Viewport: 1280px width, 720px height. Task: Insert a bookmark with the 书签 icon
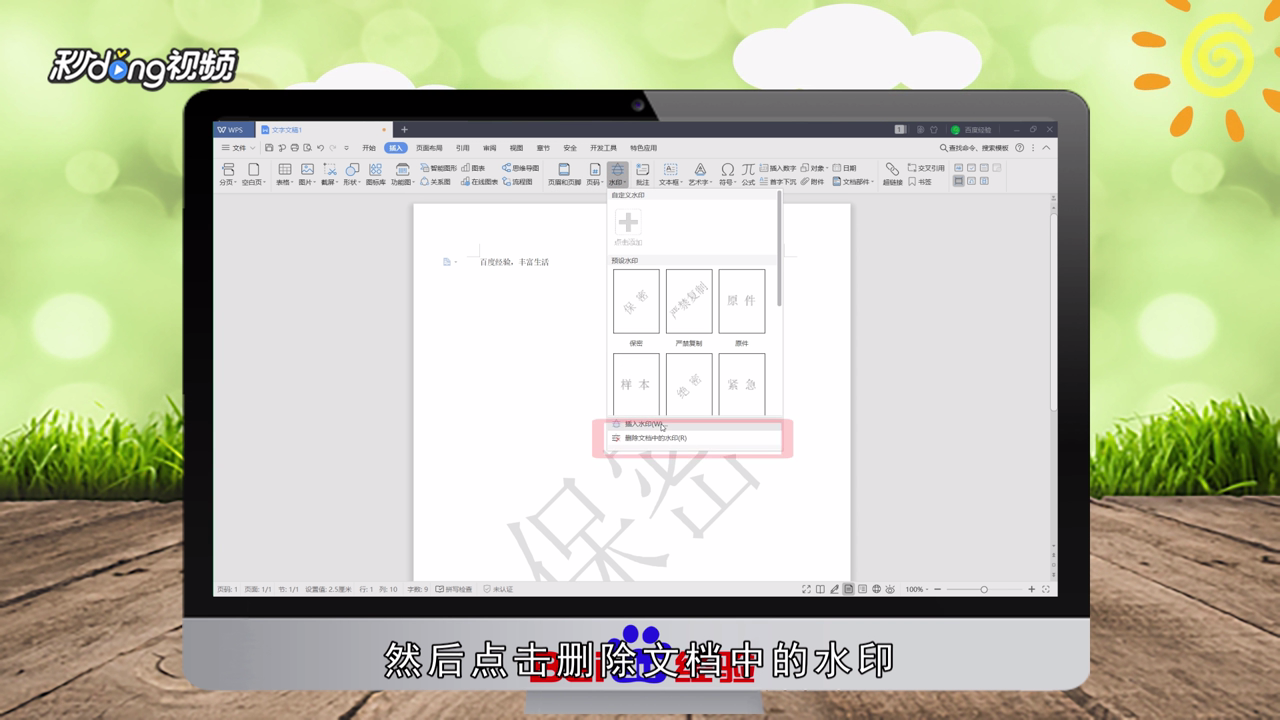(921, 181)
